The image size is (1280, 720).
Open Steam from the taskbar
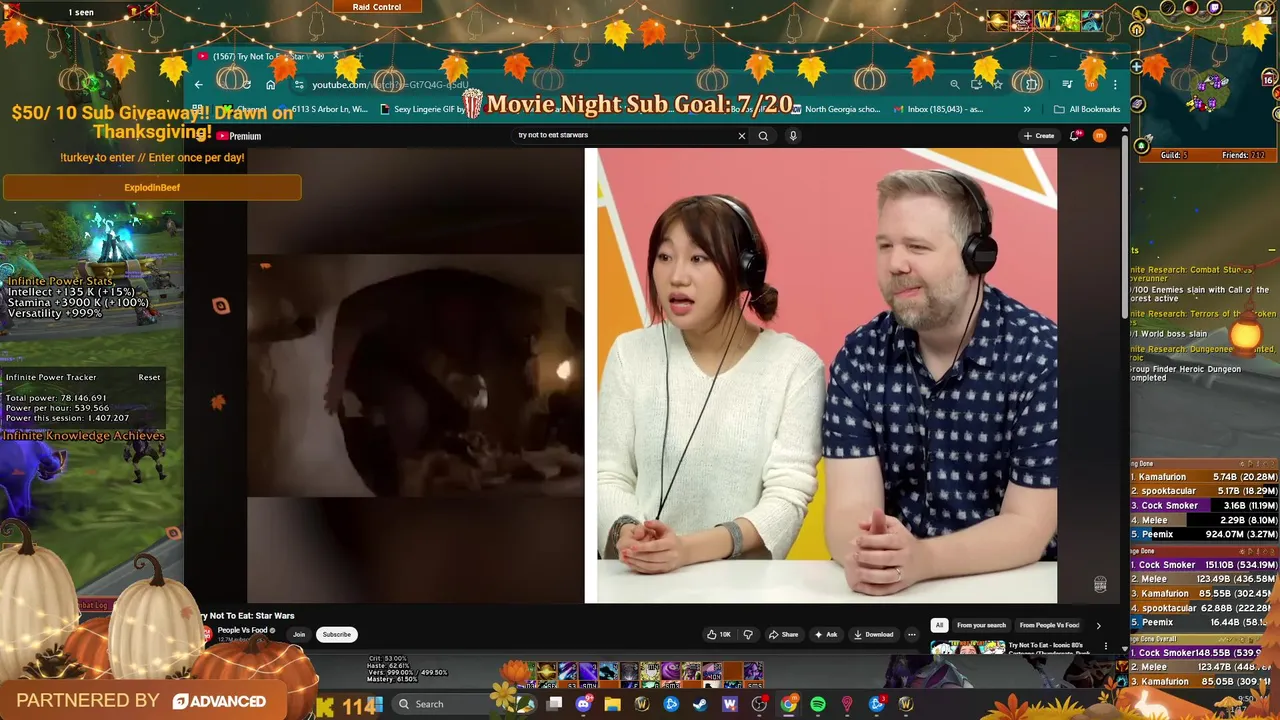(x=700, y=704)
